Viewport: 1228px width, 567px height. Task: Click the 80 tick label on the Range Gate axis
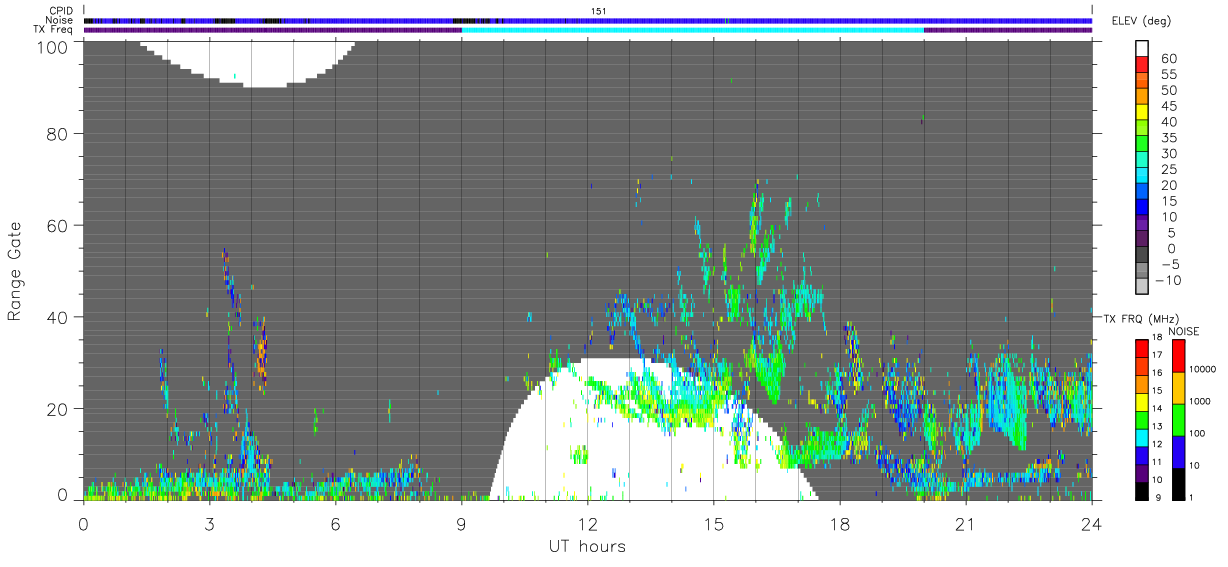pyautogui.click(x=58, y=133)
